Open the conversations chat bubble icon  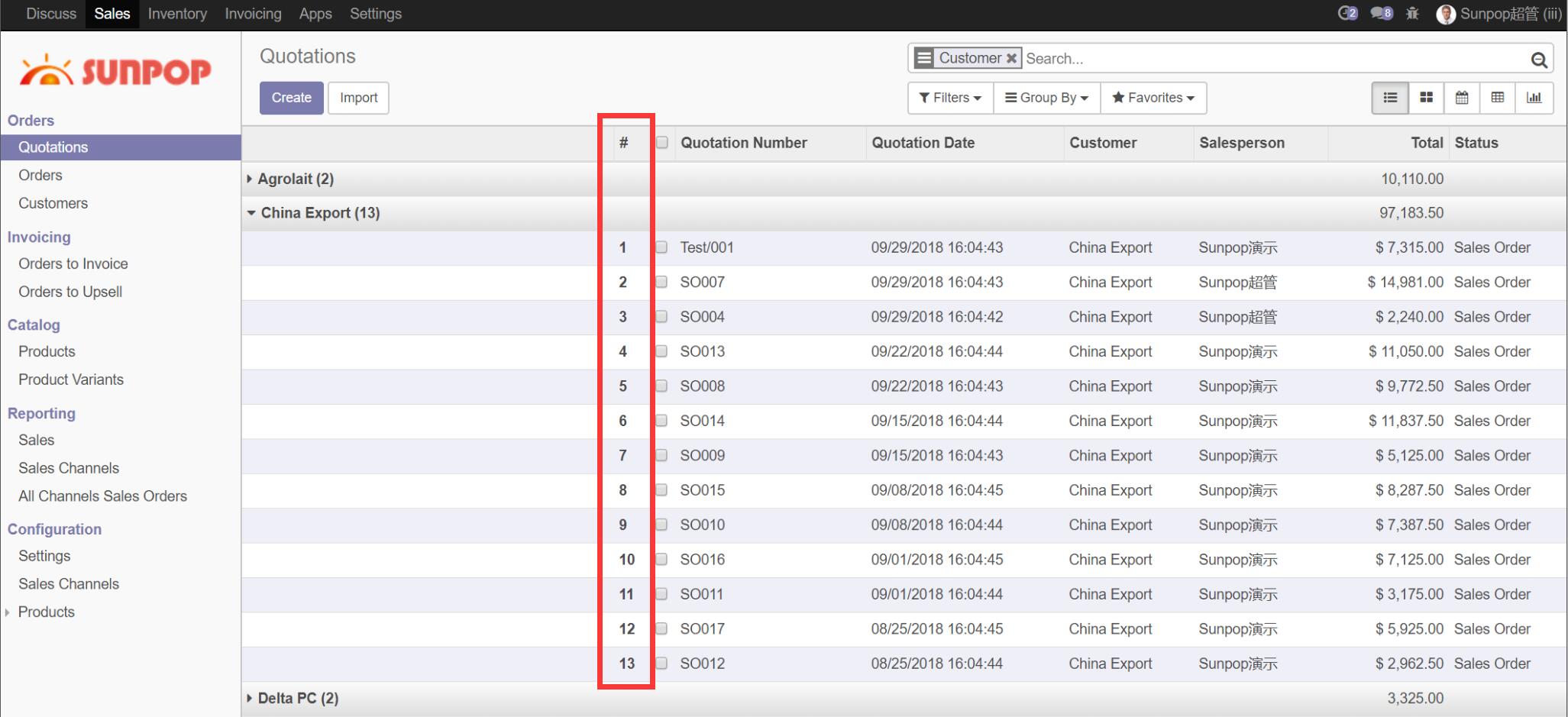(x=1382, y=13)
